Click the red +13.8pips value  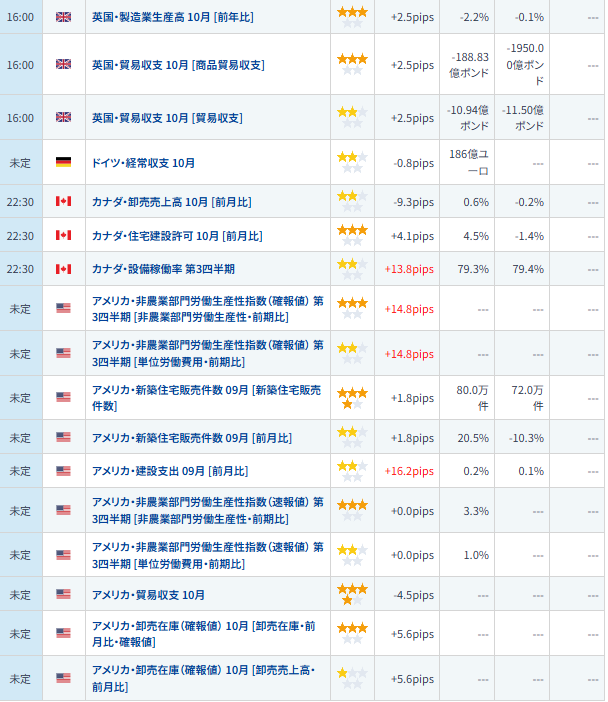[409, 269]
